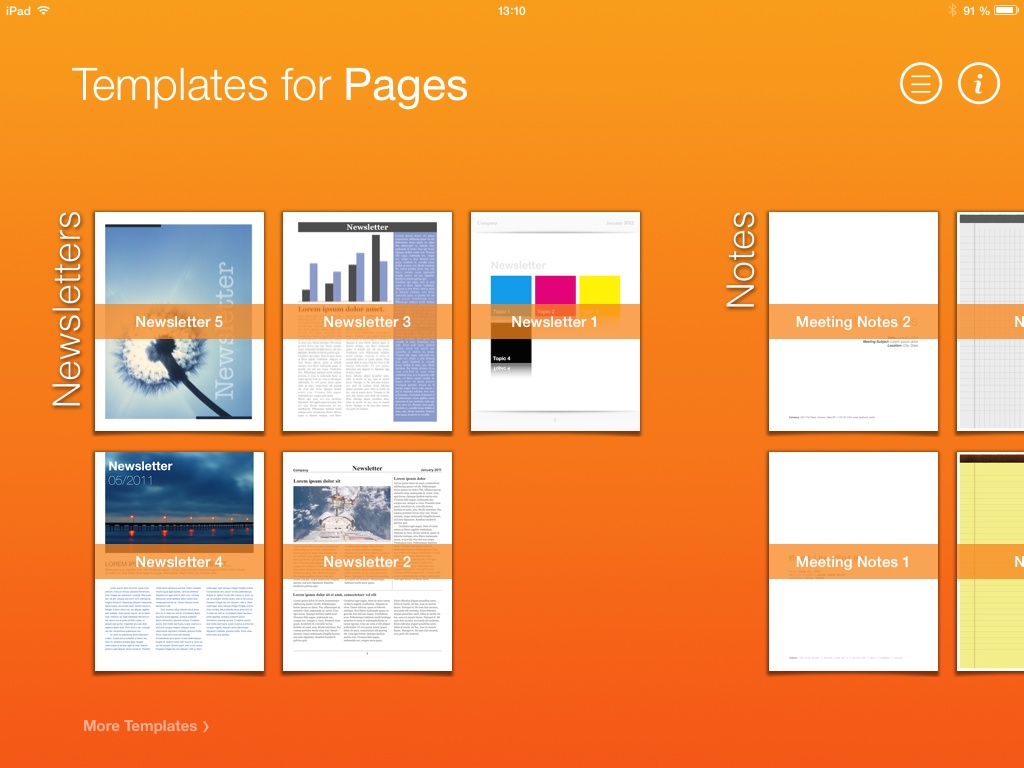Open the Meeting Notes 1 template
This screenshot has height=768, width=1024.
tap(853, 561)
